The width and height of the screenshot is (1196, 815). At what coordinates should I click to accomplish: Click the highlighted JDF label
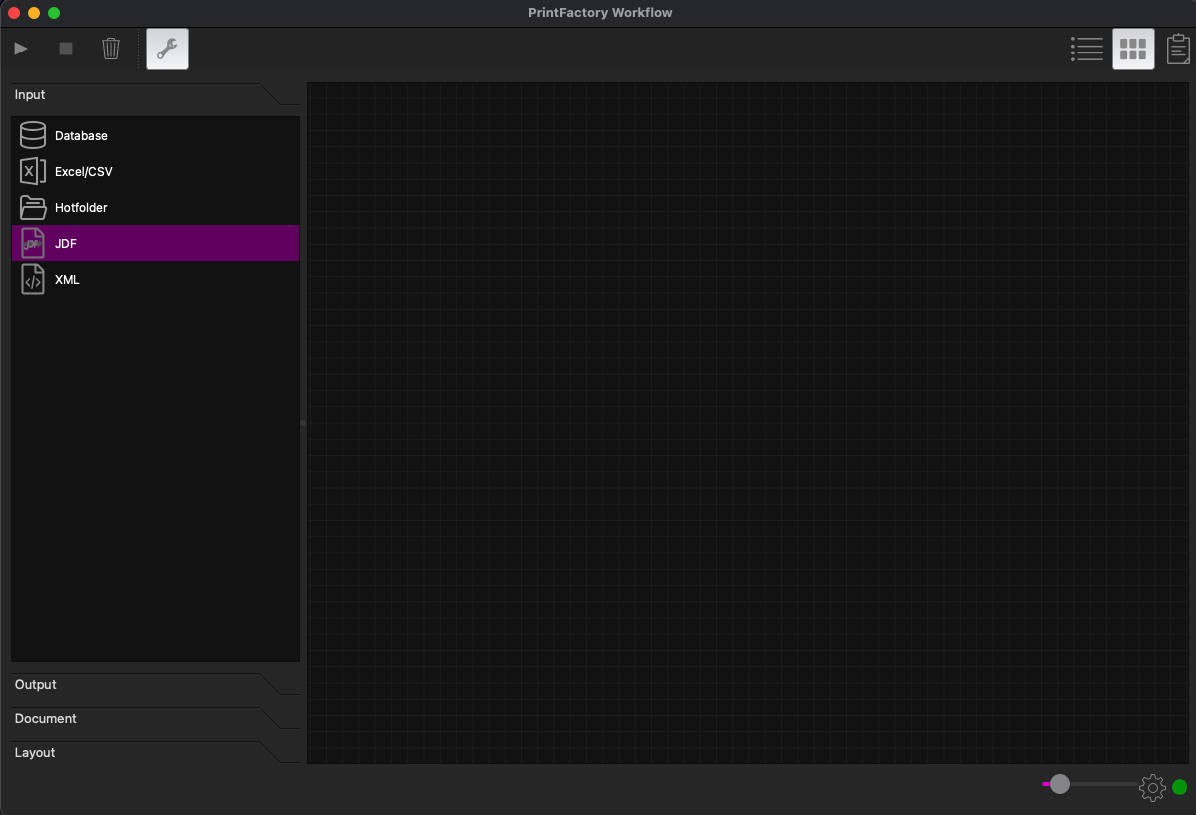pyautogui.click(x=66, y=243)
